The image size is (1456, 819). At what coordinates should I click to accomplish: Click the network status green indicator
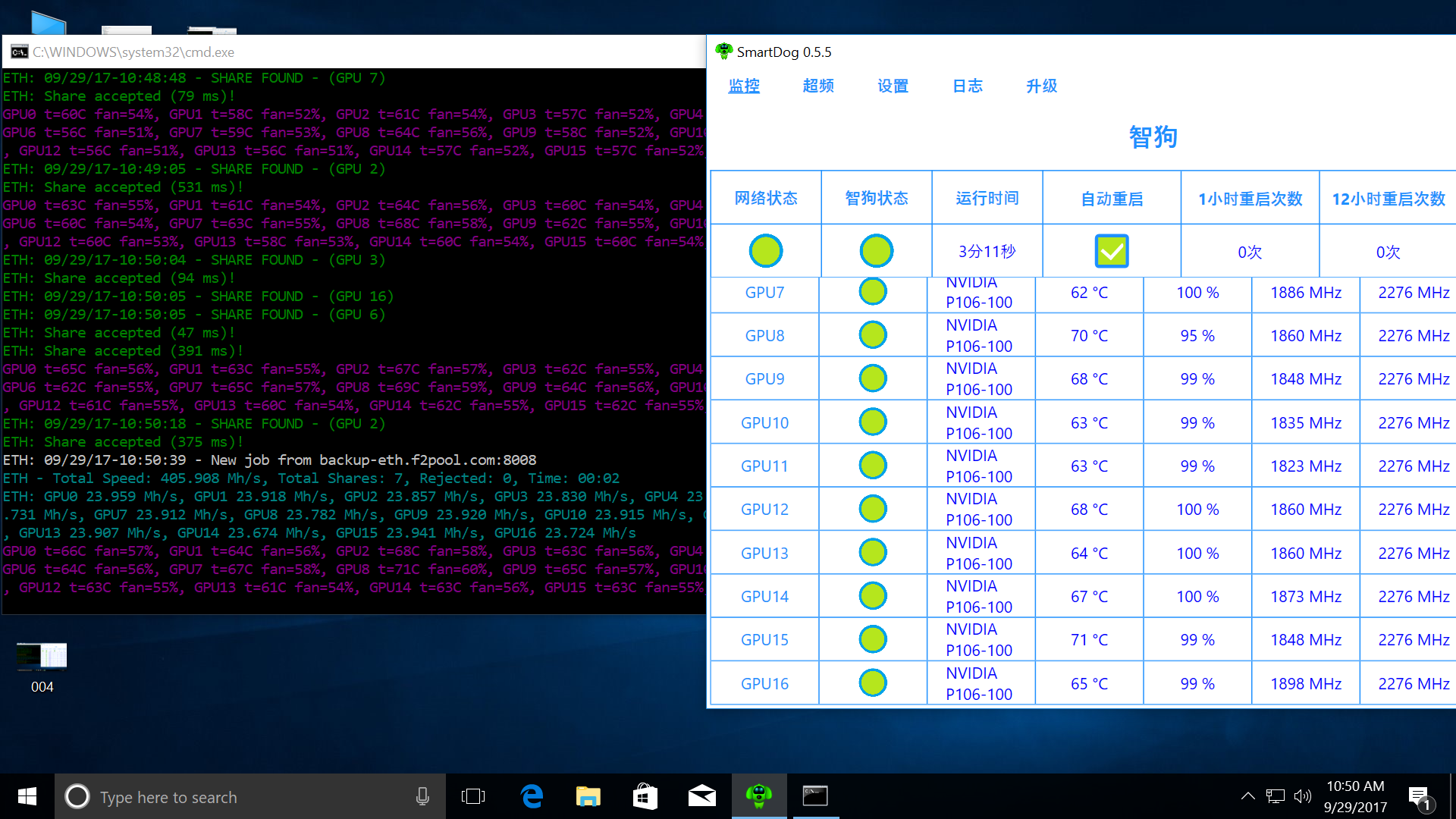pyautogui.click(x=765, y=251)
